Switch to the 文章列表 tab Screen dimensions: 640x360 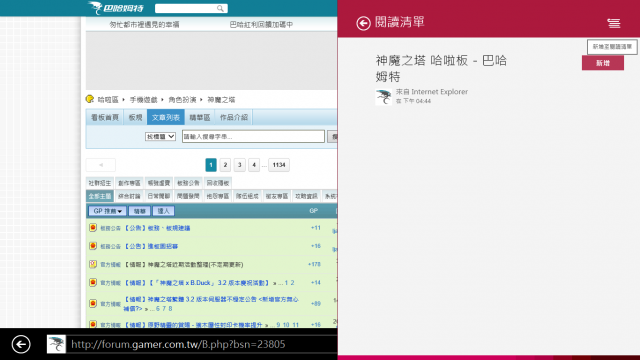coord(165,117)
